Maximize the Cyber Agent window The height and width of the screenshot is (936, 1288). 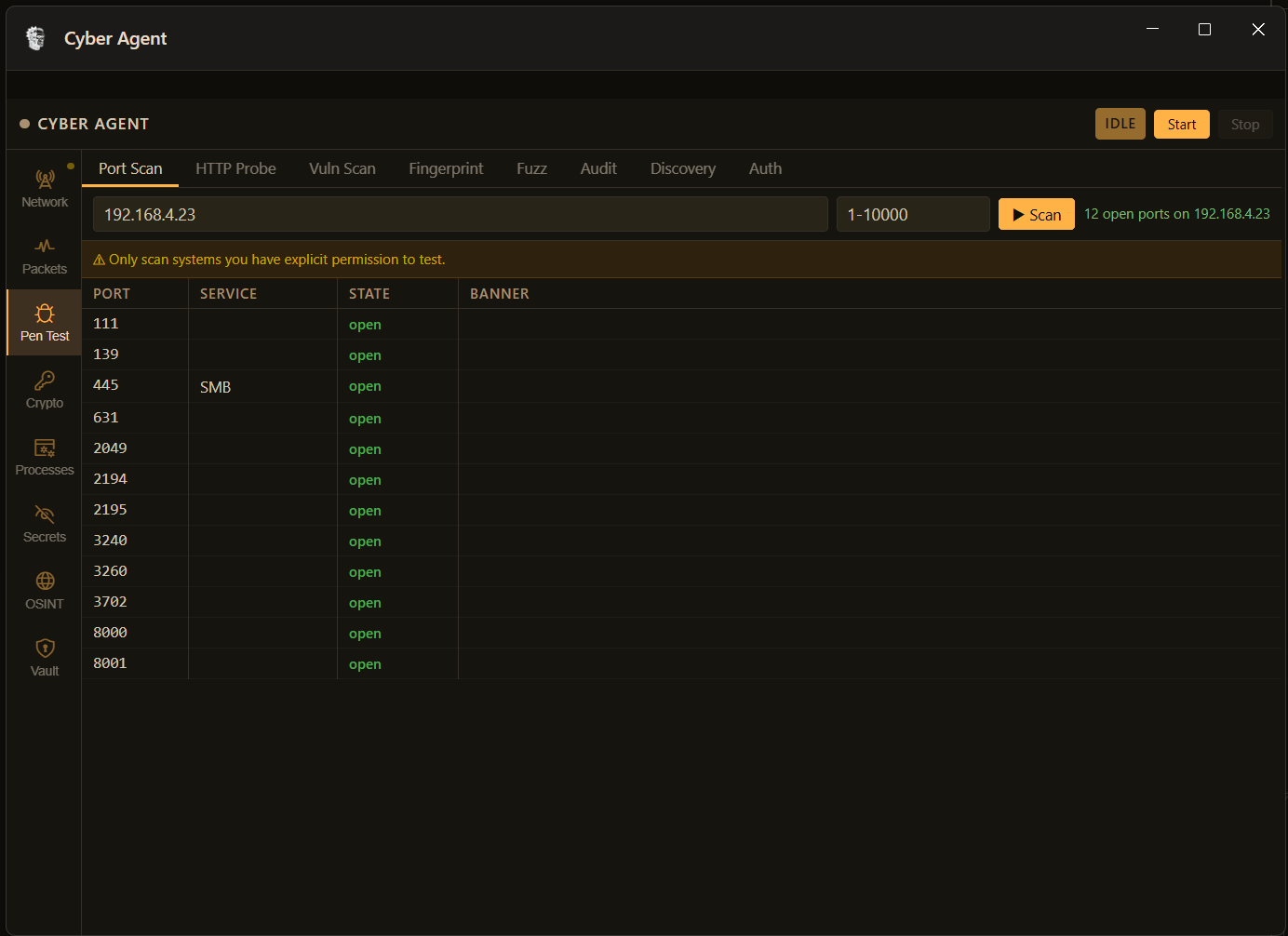[x=1204, y=30]
